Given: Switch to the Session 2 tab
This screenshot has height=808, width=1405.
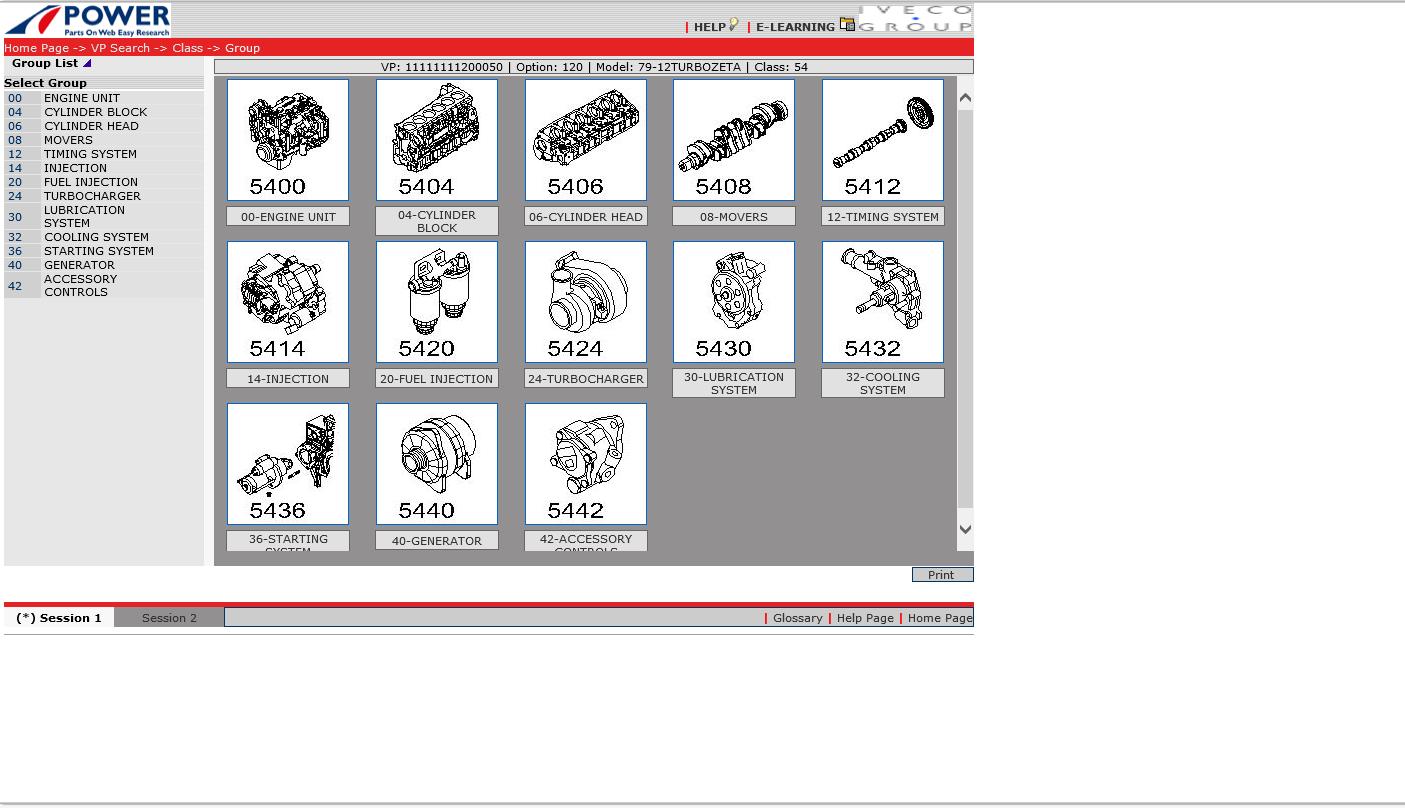Looking at the screenshot, I should point(169,618).
